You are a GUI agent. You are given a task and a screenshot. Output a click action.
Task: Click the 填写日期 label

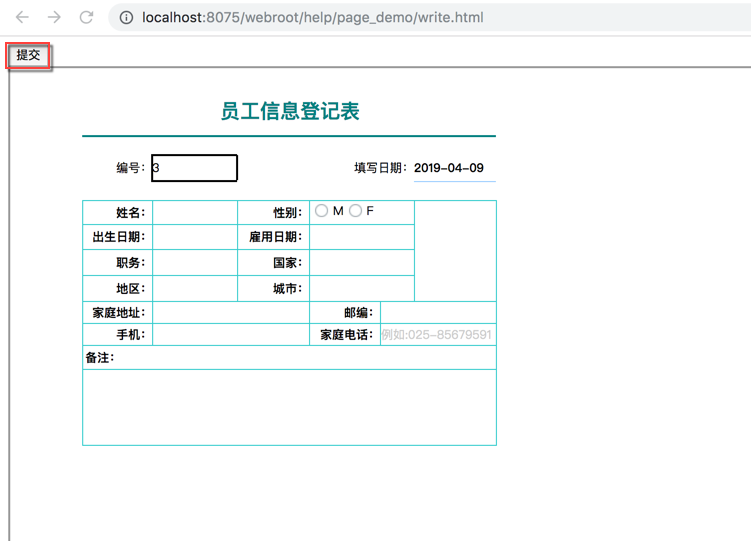point(380,168)
